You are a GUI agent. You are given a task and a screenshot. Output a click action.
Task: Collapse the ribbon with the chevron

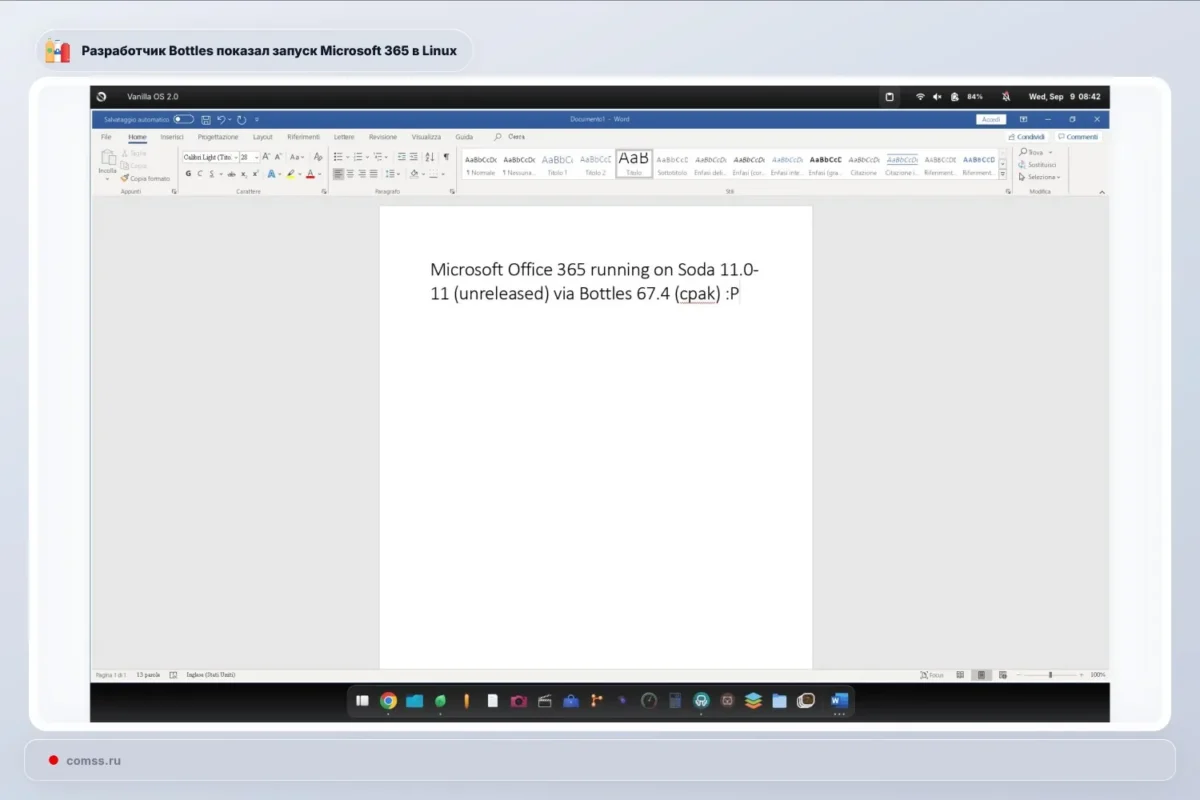(x=1102, y=191)
